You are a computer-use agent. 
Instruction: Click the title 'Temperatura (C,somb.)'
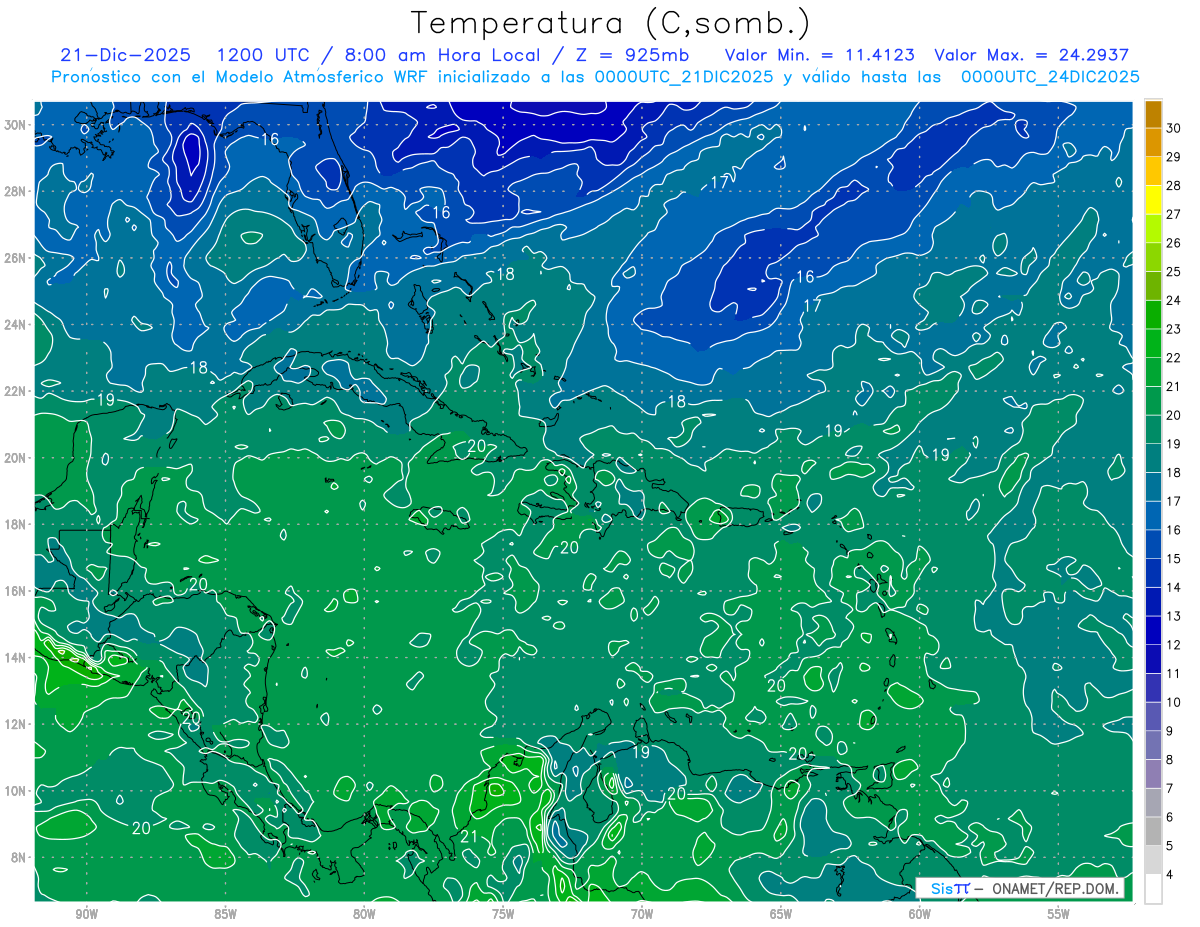point(610,23)
